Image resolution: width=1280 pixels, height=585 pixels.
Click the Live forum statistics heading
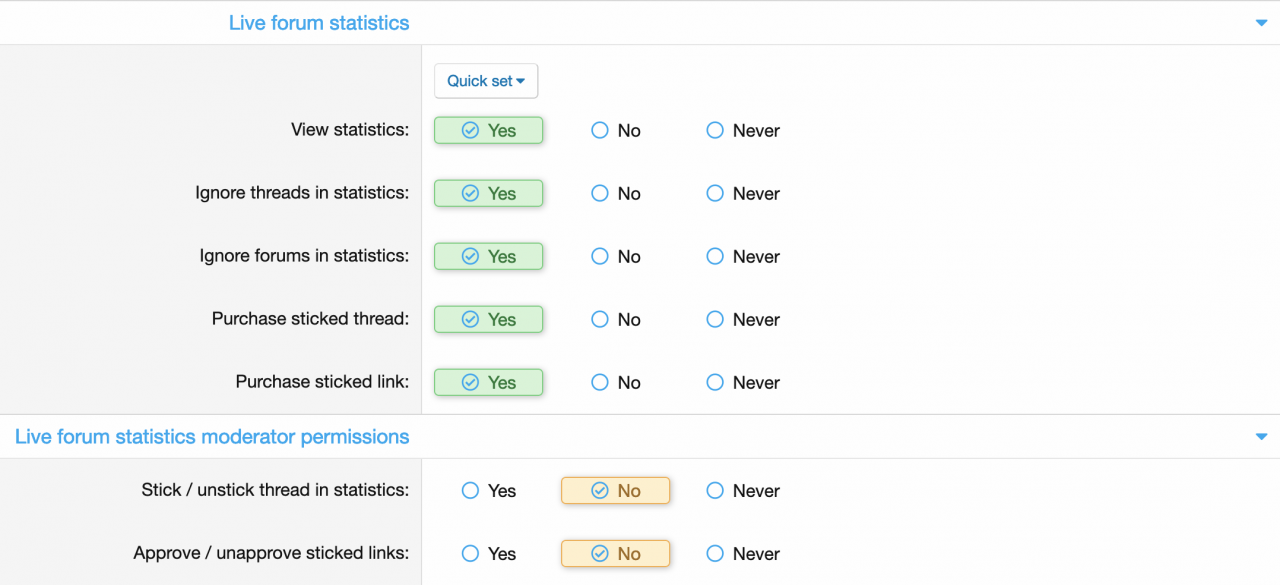[x=319, y=23]
